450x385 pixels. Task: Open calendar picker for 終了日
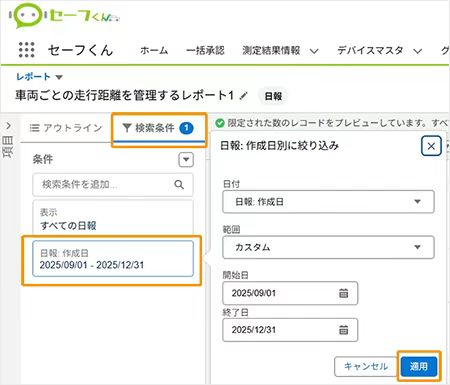click(343, 330)
